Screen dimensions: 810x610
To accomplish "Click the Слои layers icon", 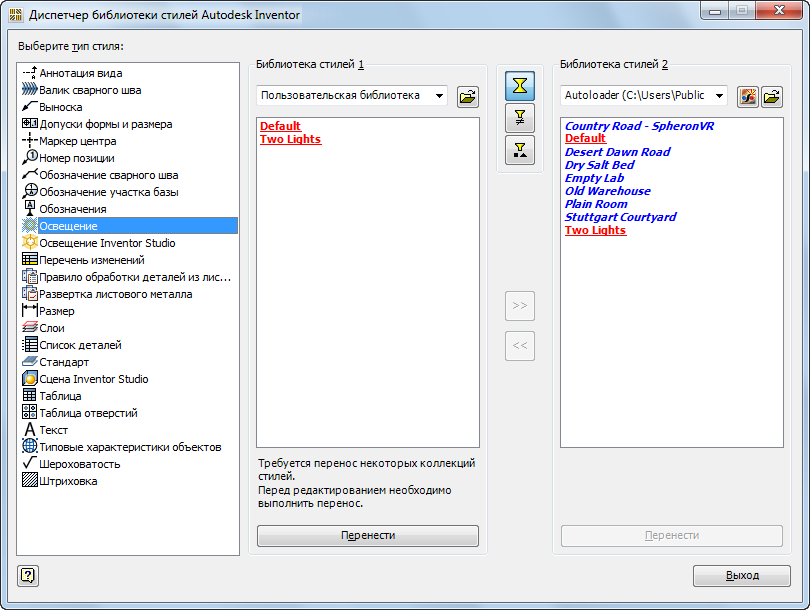I will [x=30, y=327].
